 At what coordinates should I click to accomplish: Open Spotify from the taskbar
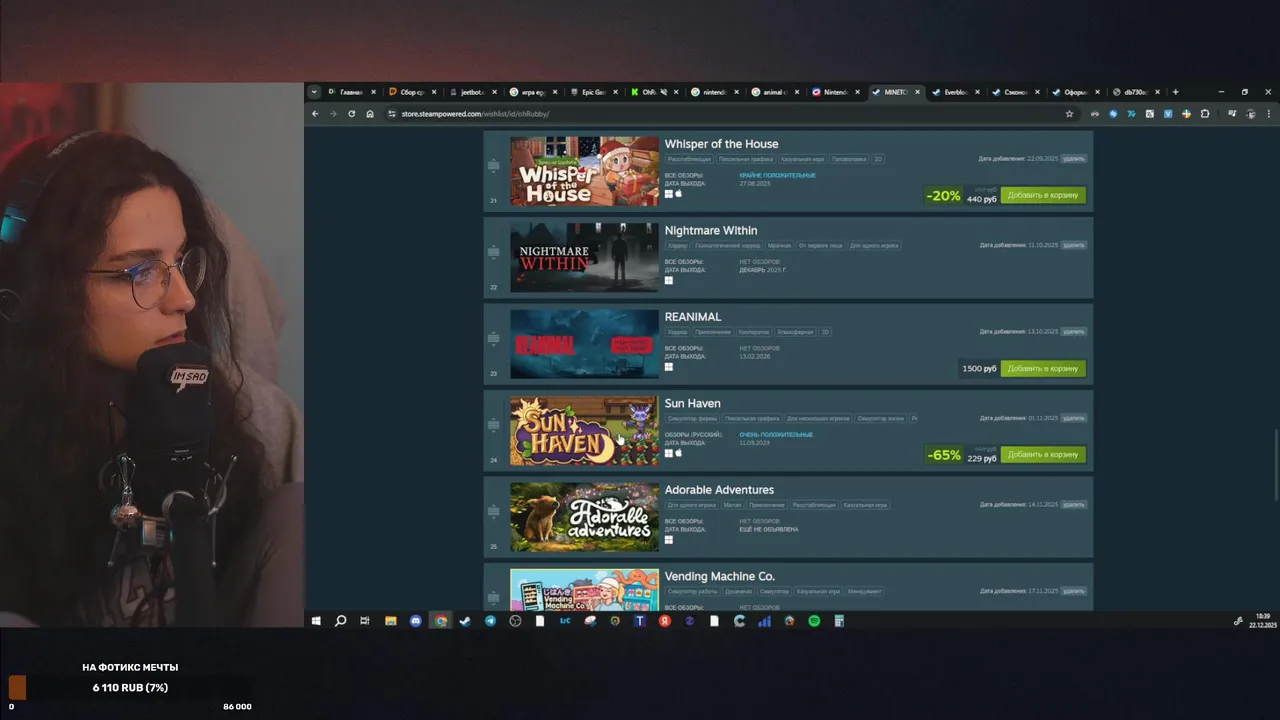pyautogui.click(x=814, y=621)
